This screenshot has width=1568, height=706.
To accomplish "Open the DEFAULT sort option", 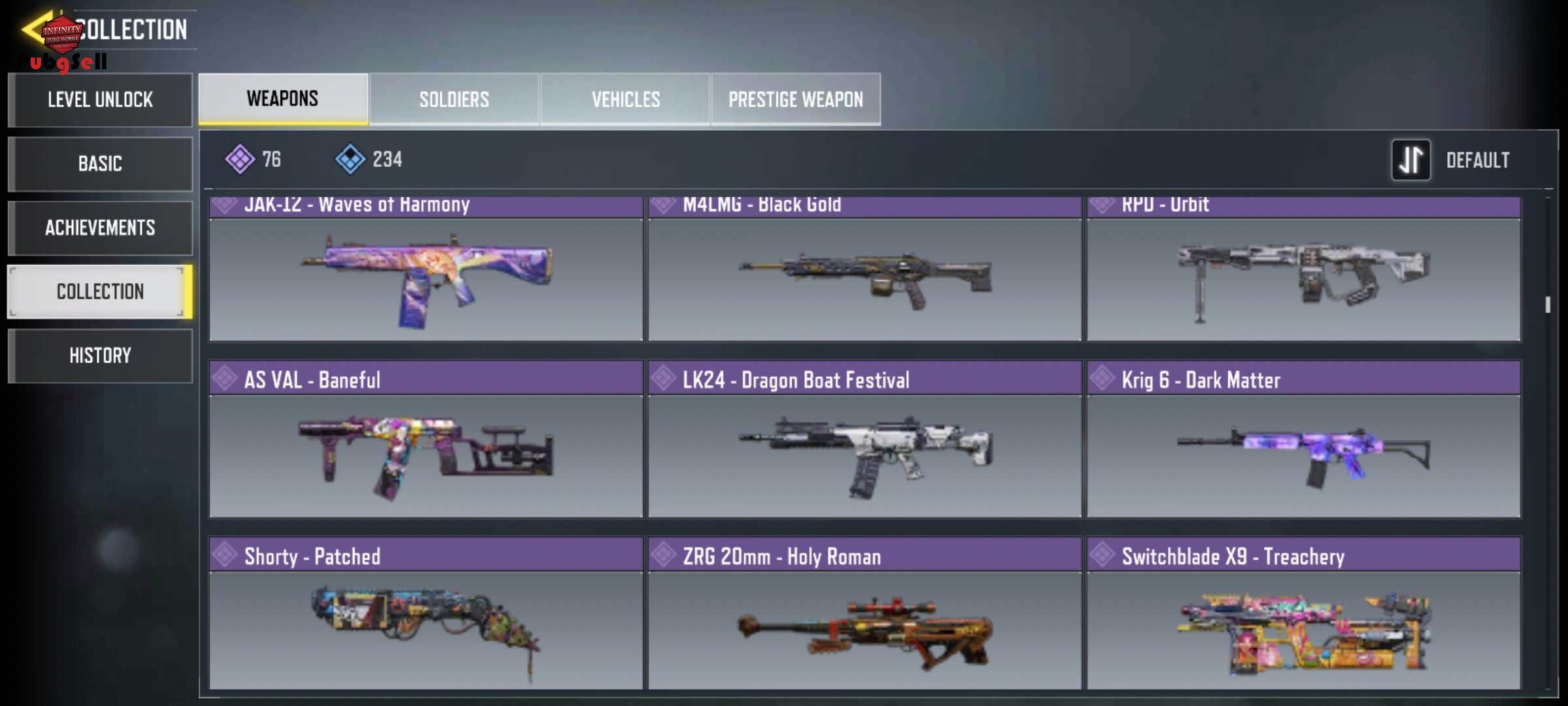I will coord(1477,160).
